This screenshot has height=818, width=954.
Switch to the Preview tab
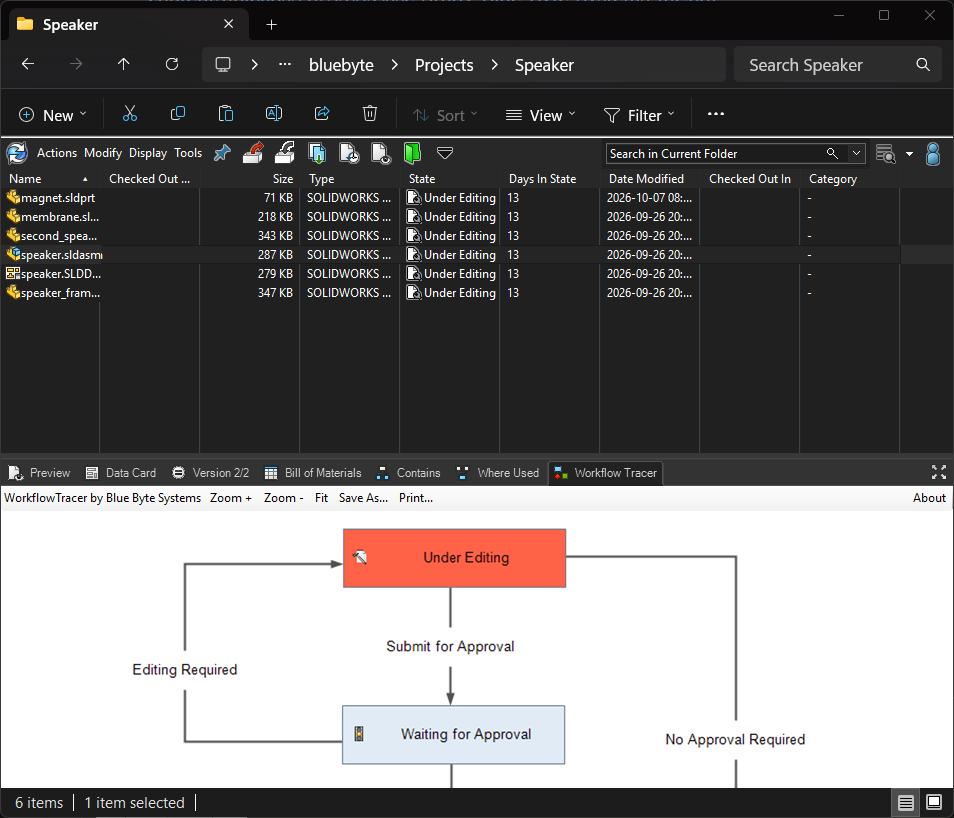pyautogui.click(x=39, y=473)
